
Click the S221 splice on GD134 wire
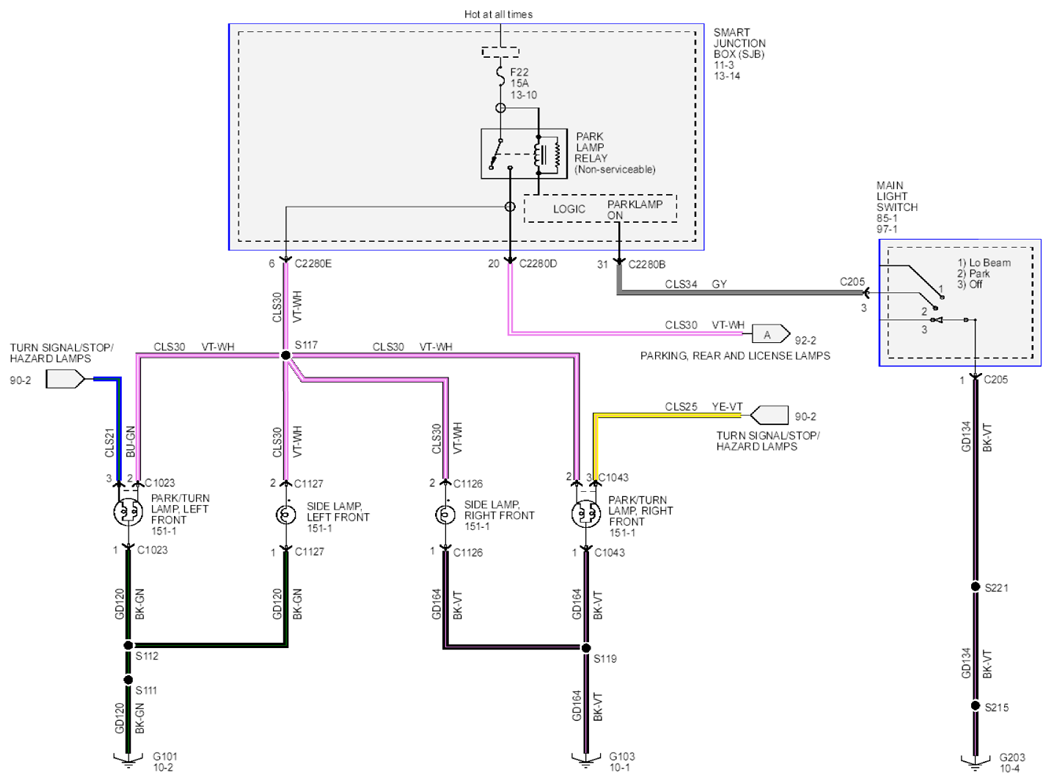tap(976, 587)
